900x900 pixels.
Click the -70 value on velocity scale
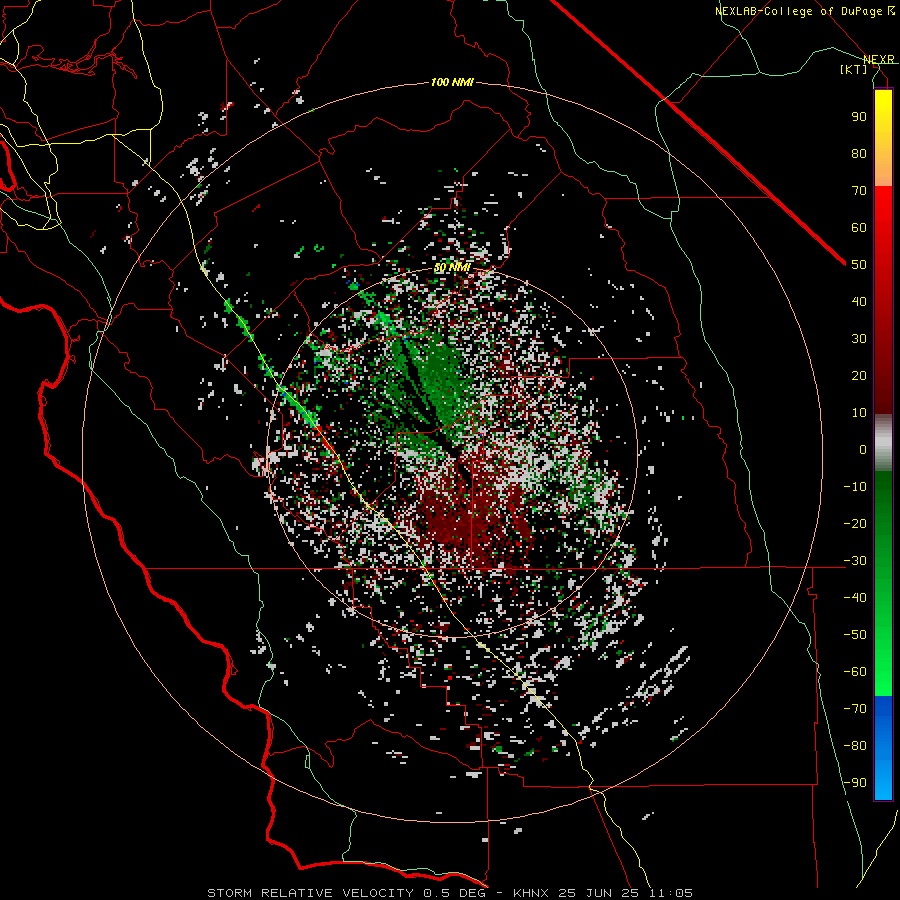[855, 709]
